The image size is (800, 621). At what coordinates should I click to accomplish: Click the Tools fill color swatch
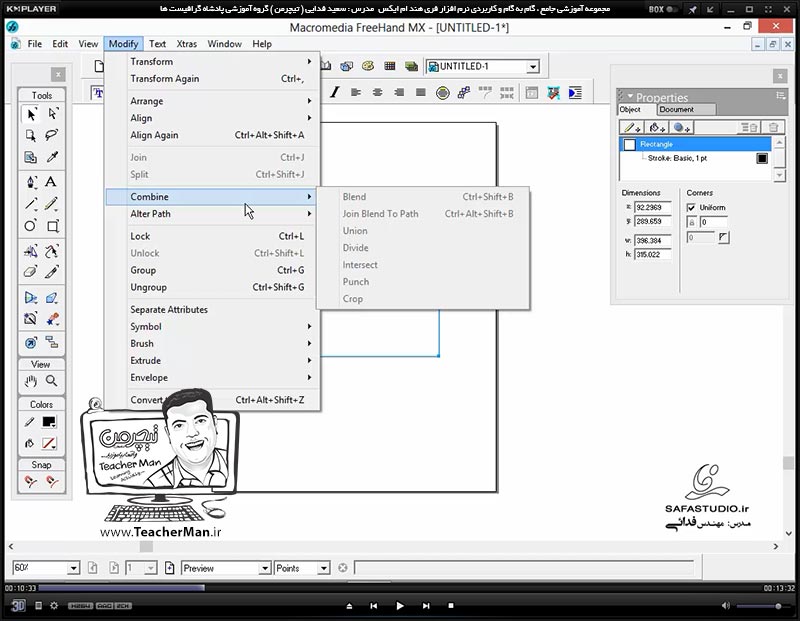tap(49, 443)
